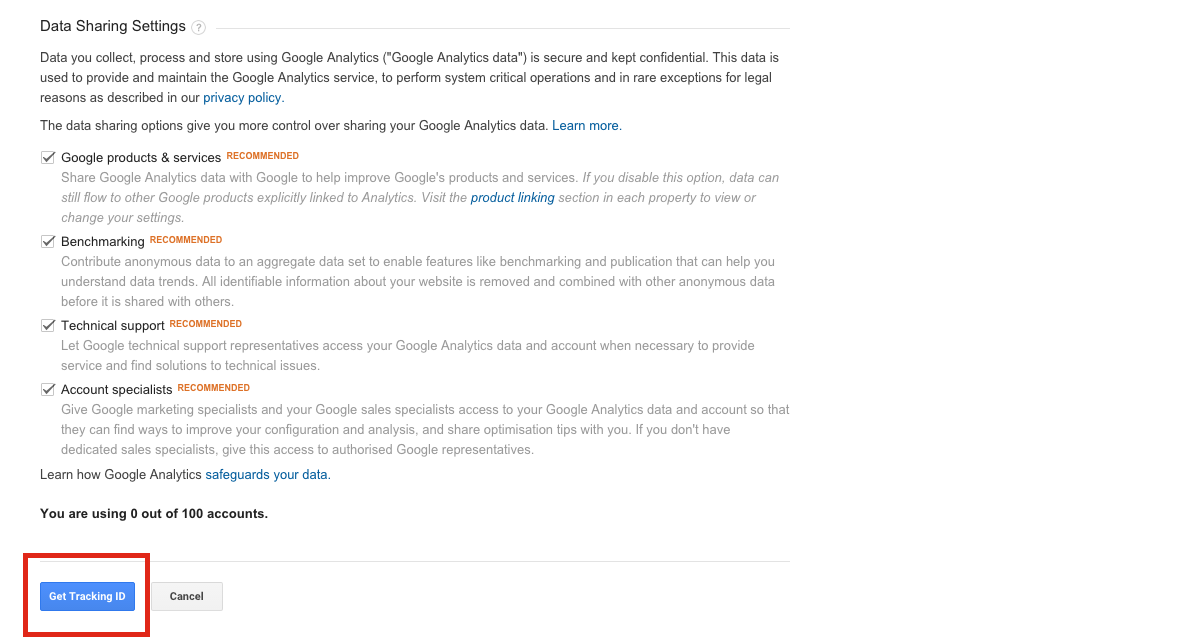
Task: Disable the Technical support checkbox
Action: coord(48,325)
